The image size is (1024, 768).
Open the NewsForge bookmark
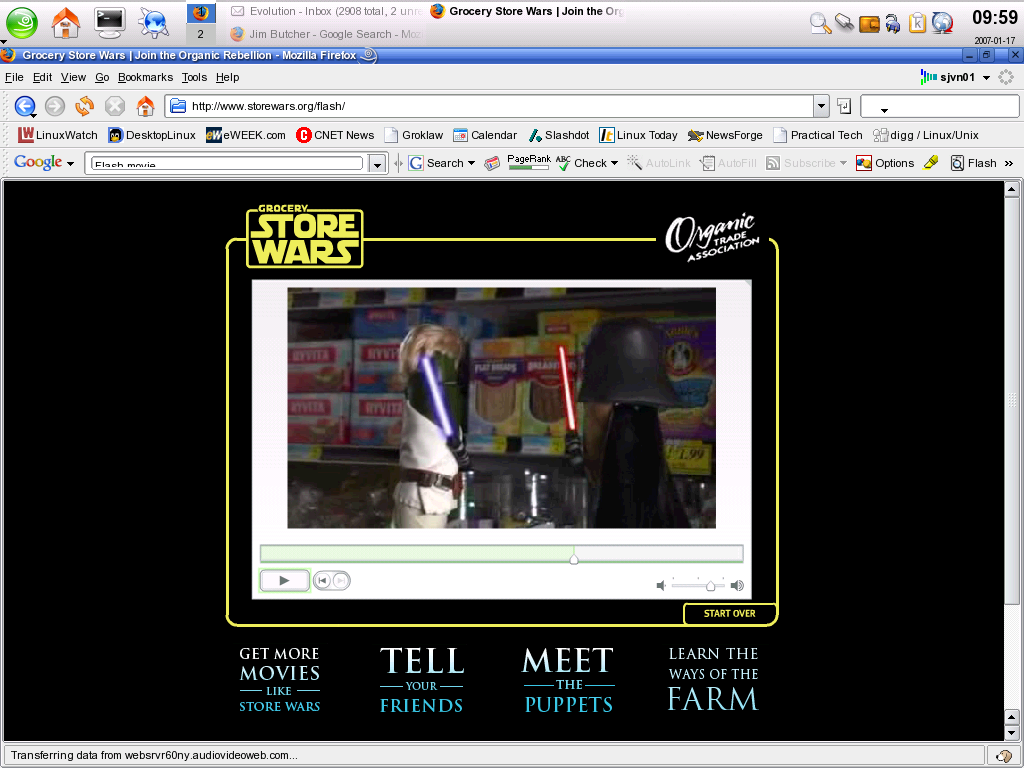tap(725, 135)
